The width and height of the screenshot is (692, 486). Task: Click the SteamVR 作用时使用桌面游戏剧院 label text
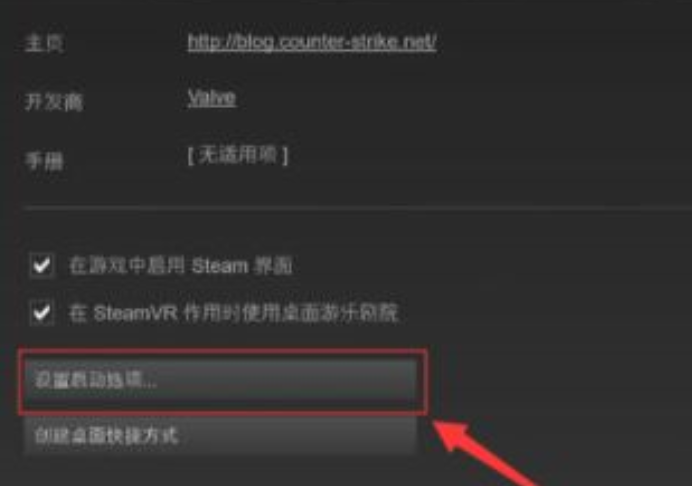(233, 313)
